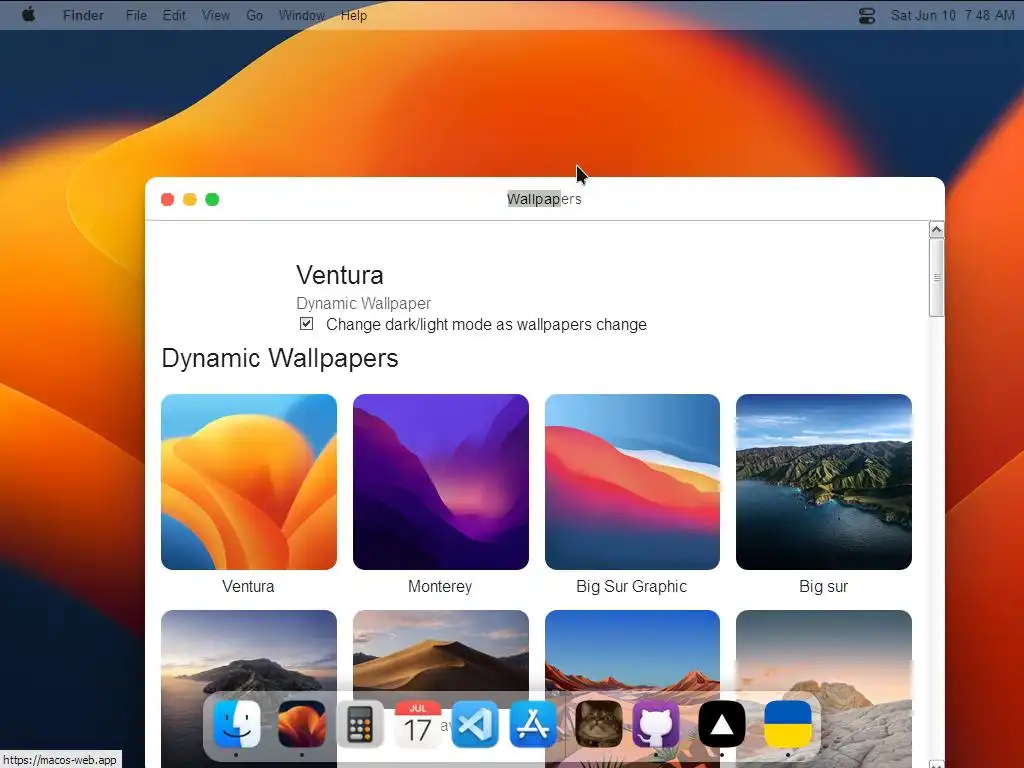Click the Dynamic Wallpaper subtitle text
Image resolution: width=1024 pixels, height=768 pixels.
pos(364,304)
